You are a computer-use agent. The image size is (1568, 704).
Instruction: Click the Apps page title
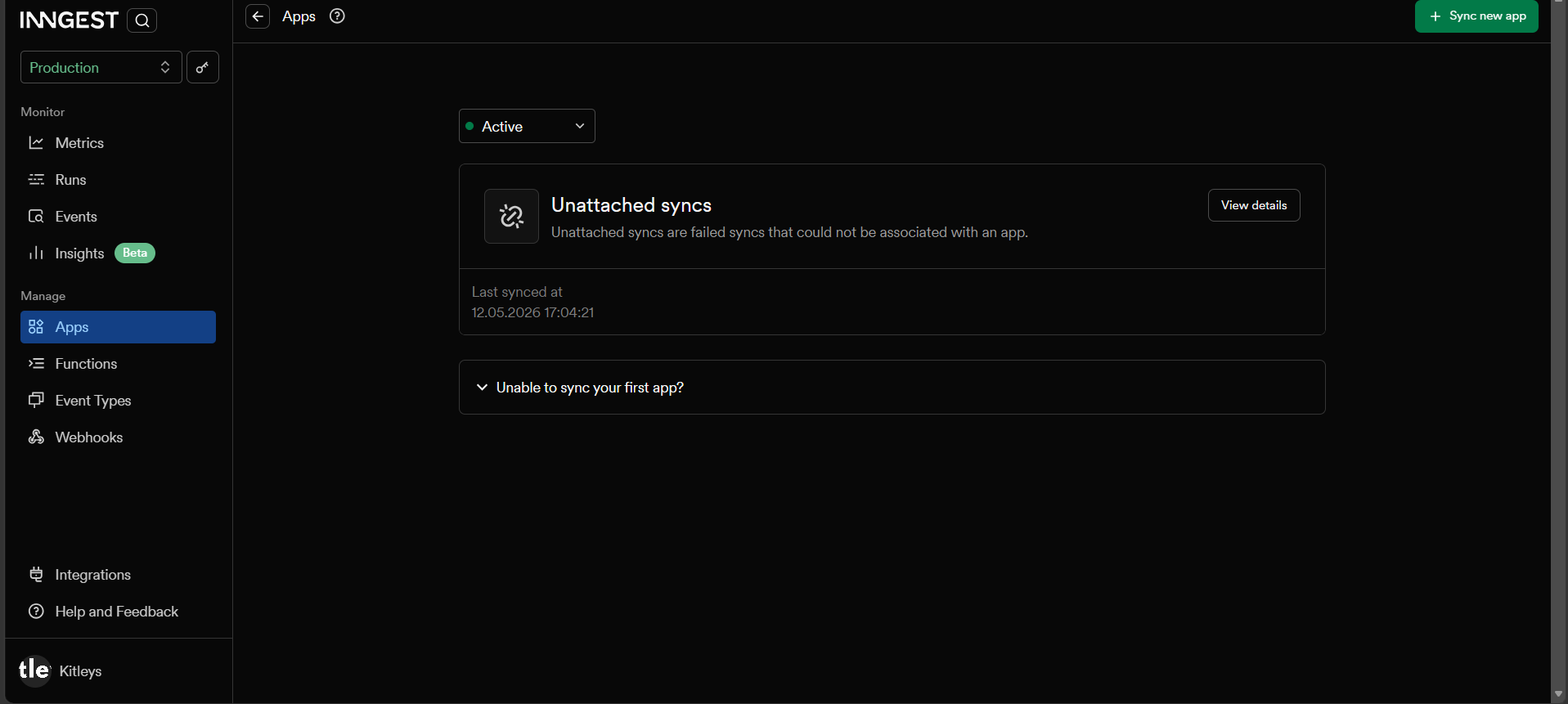click(299, 16)
